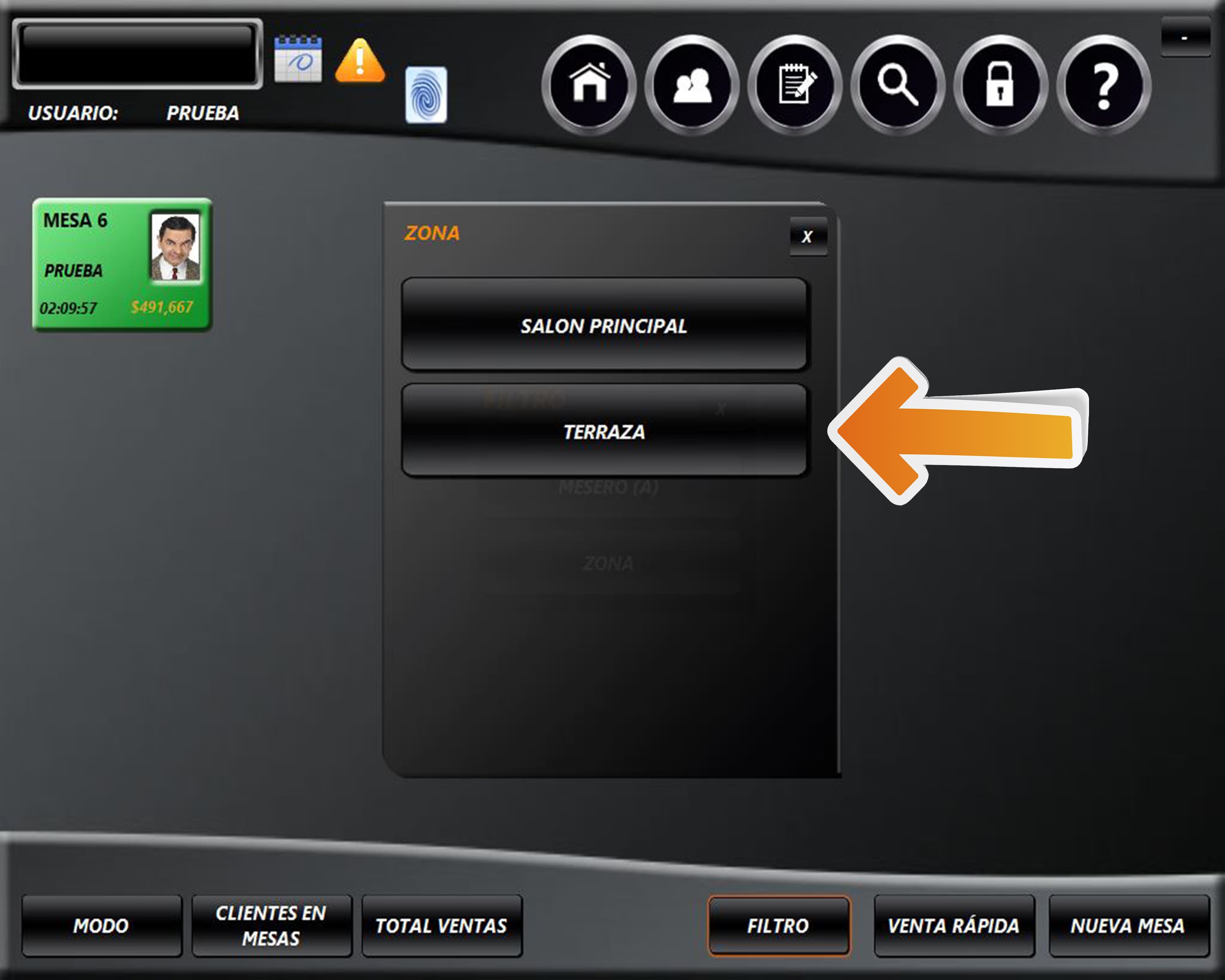The height and width of the screenshot is (980, 1225).
Task: Open the green MESA 6 table card
Action: pos(122,265)
